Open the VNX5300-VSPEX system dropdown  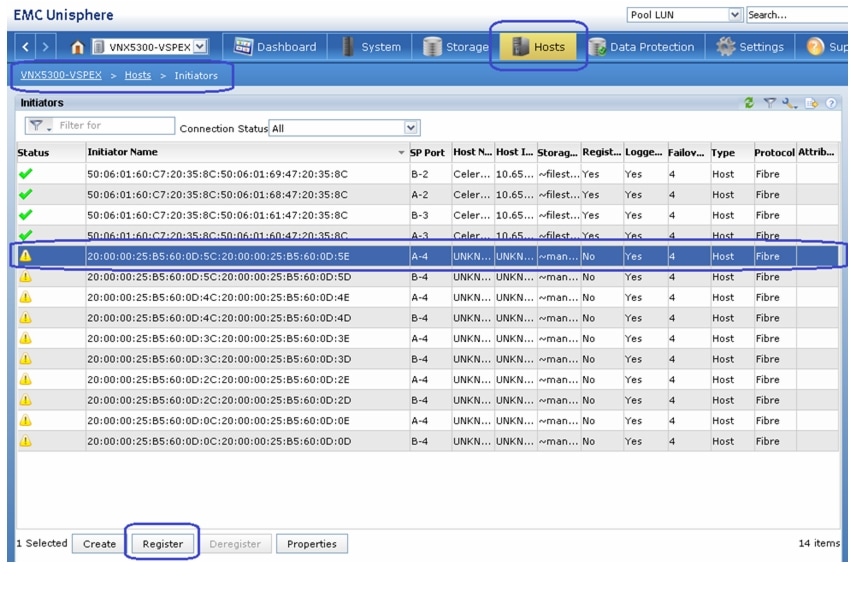(x=200, y=47)
